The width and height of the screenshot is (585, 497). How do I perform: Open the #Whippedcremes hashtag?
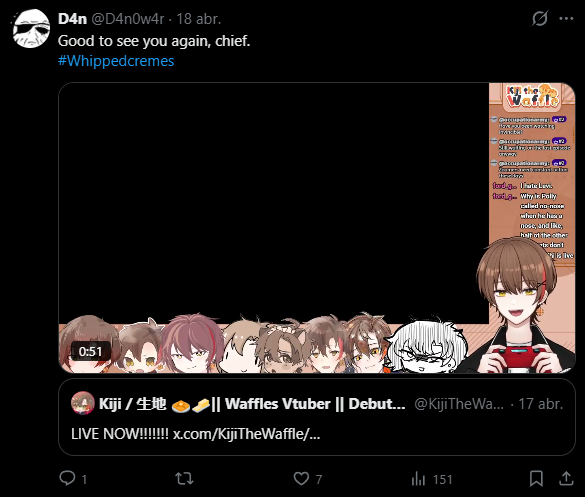tap(116, 61)
